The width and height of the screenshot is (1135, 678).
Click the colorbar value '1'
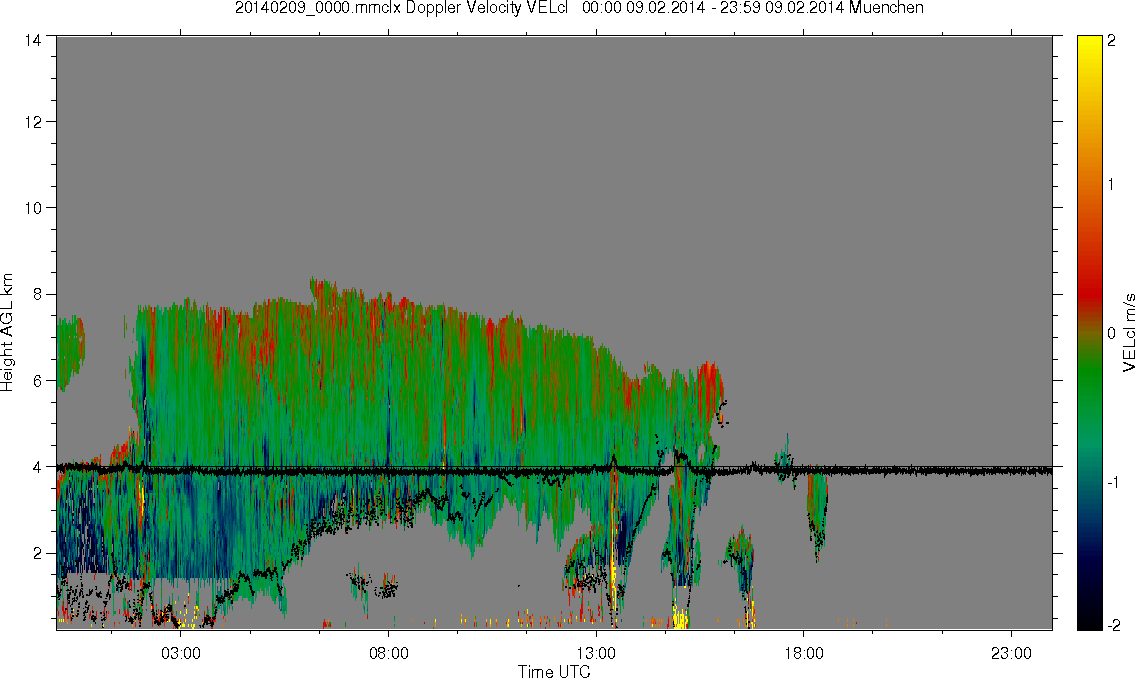click(x=1112, y=185)
